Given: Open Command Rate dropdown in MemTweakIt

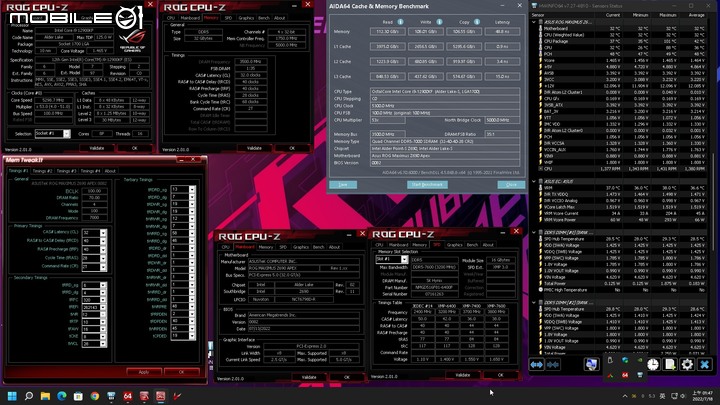Looking at the screenshot, I should pyautogui.click(x=103, y=266).
